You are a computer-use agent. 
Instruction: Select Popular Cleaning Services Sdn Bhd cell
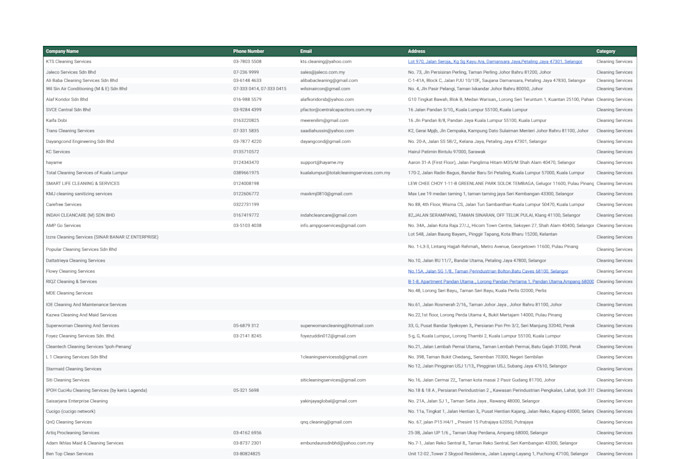point(81,249)
